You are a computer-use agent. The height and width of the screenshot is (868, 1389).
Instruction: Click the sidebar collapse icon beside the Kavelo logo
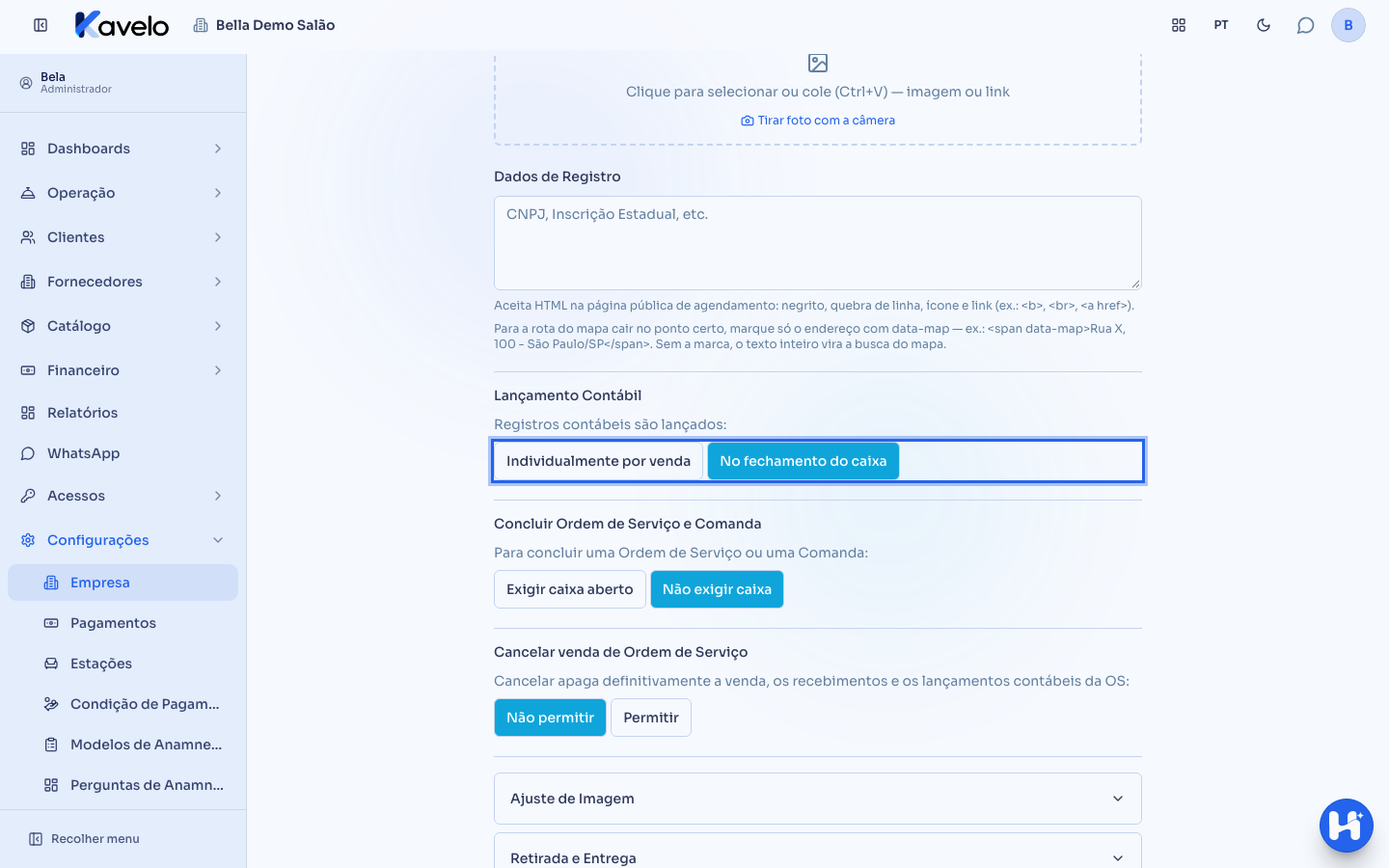[41, 25]
